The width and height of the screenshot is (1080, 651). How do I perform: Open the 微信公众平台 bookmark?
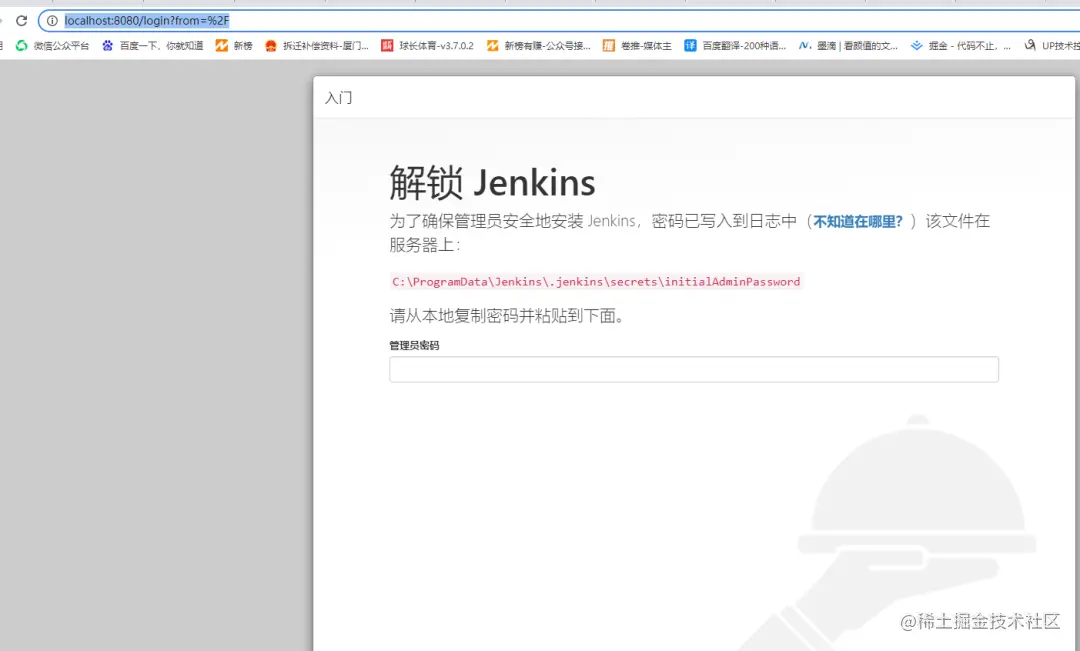click(53, 45)
